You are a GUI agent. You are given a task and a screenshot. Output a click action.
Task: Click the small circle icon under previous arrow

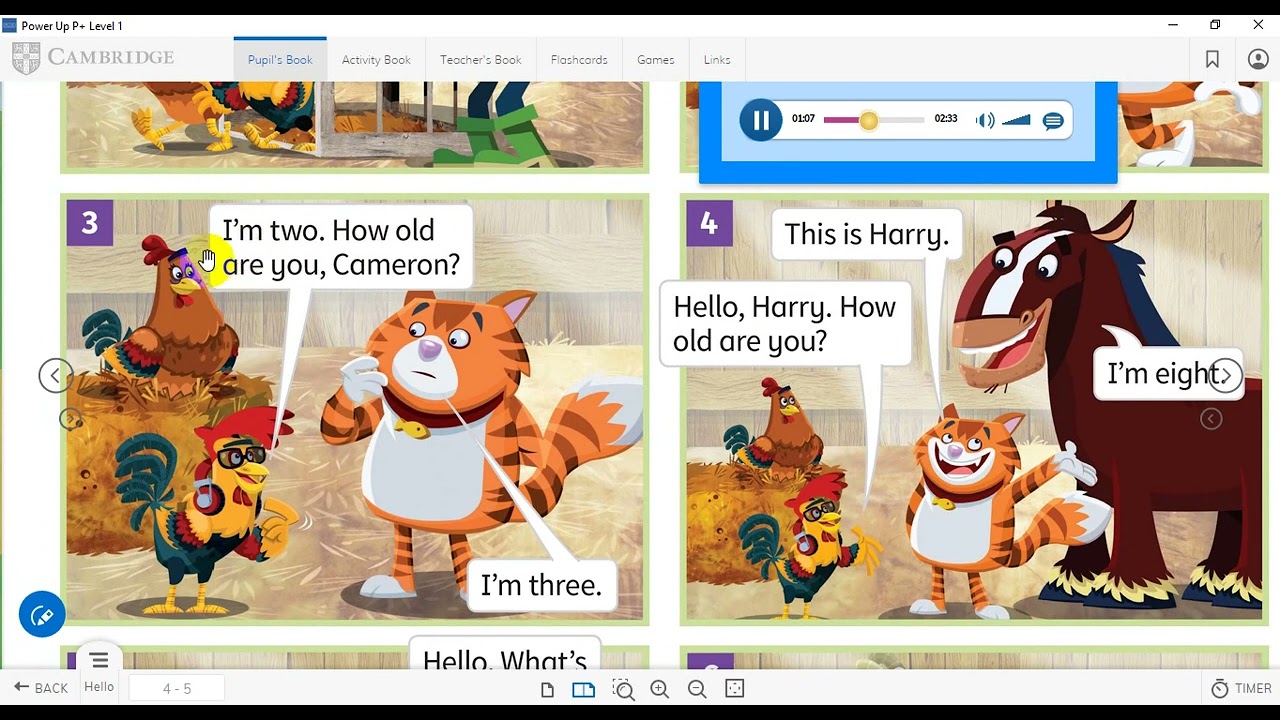tap(70, 419)
